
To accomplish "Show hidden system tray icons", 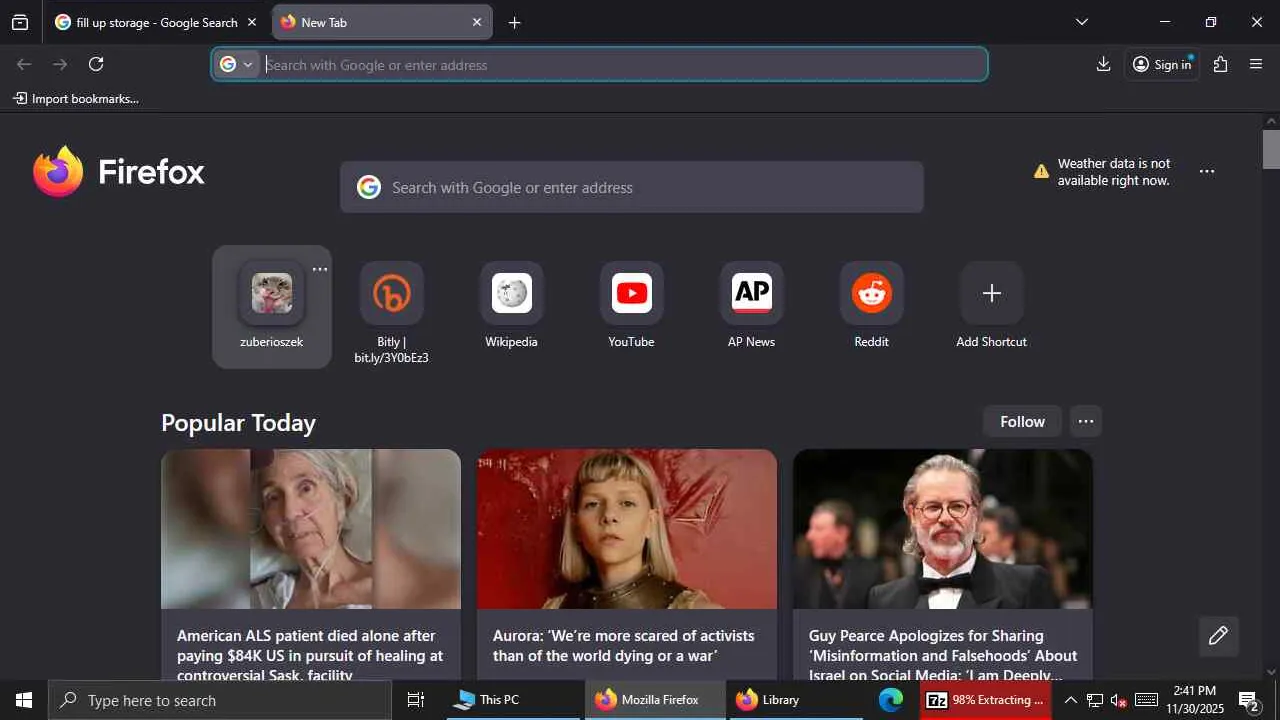I will tap(1070, 700).
